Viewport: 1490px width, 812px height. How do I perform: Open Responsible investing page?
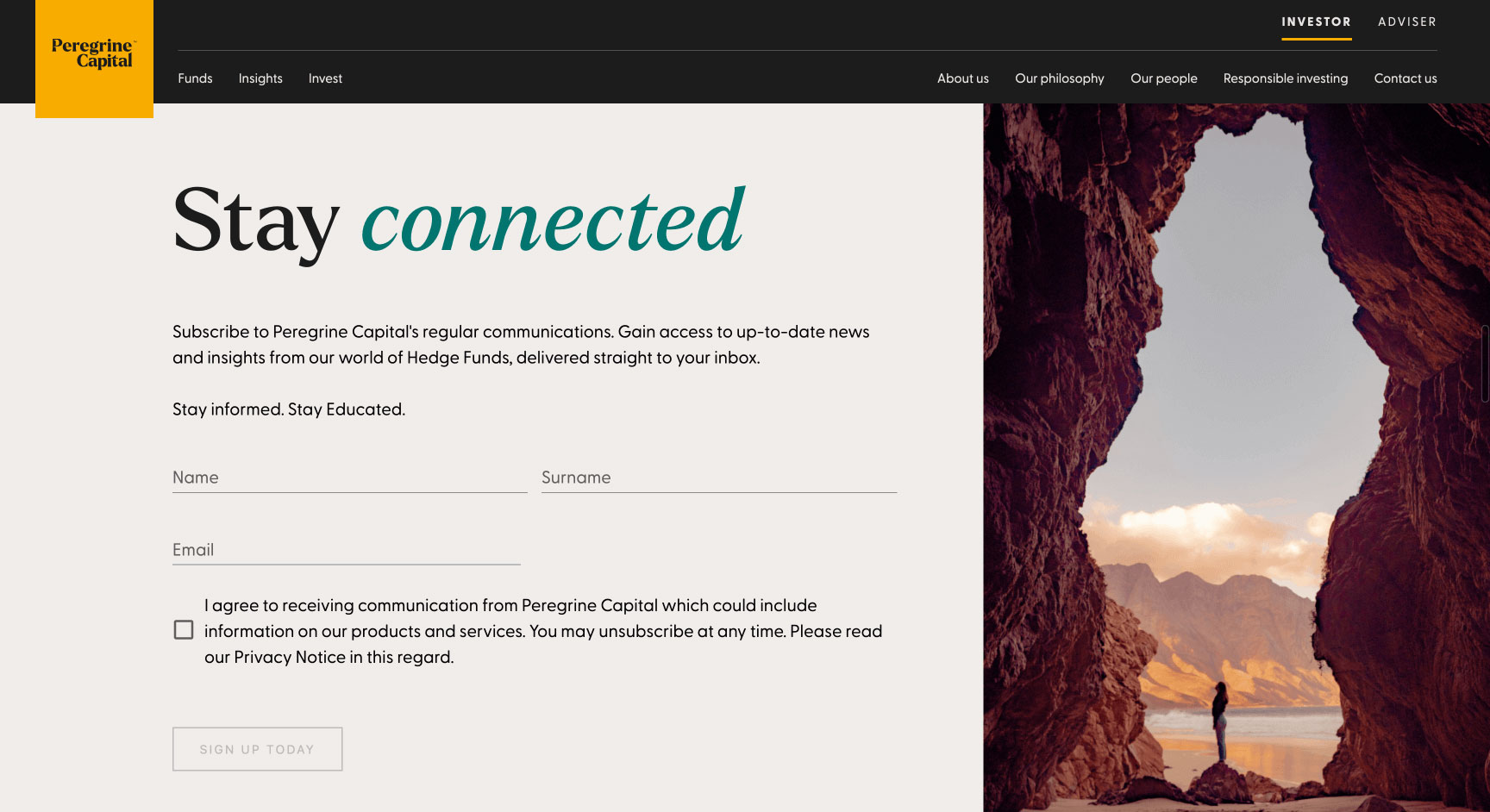coord(1285,78)
